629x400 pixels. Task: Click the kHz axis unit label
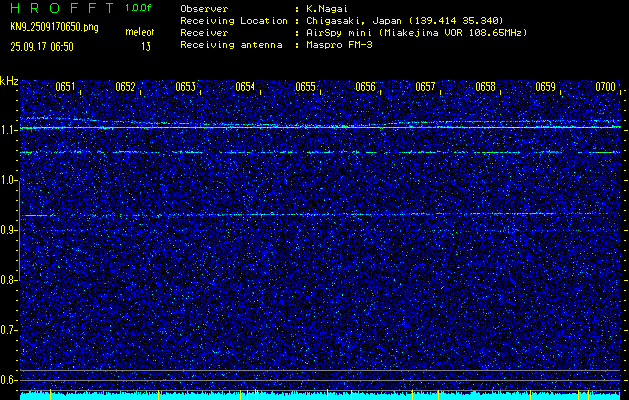pos(9,81)
